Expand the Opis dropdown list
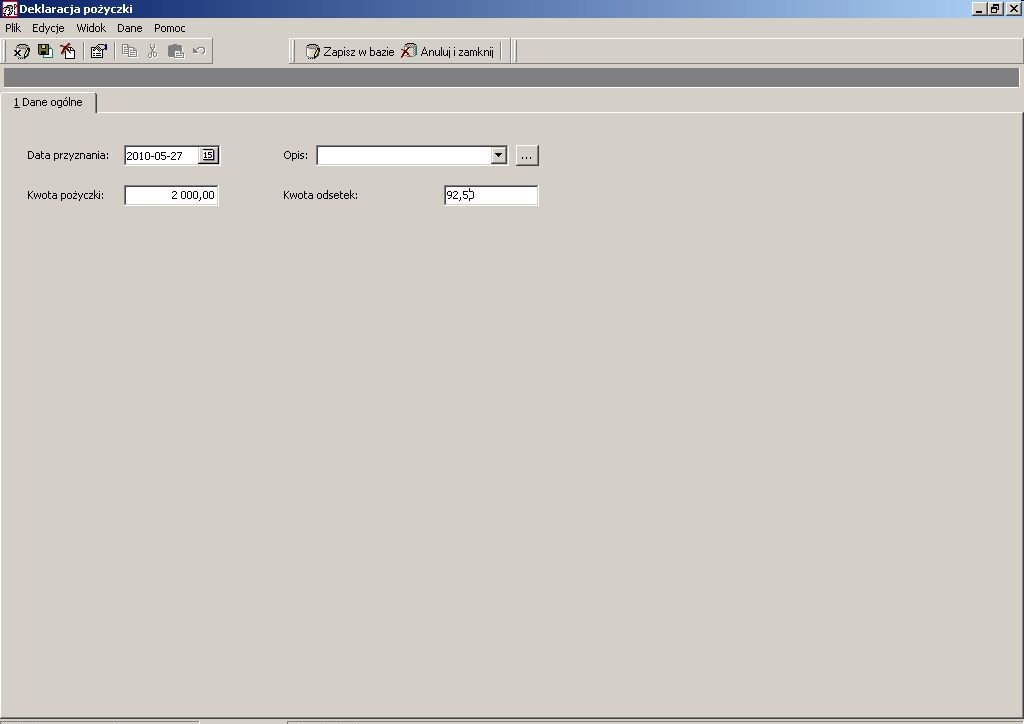This screenshot has width=1024, height=724. pos(499,155)
